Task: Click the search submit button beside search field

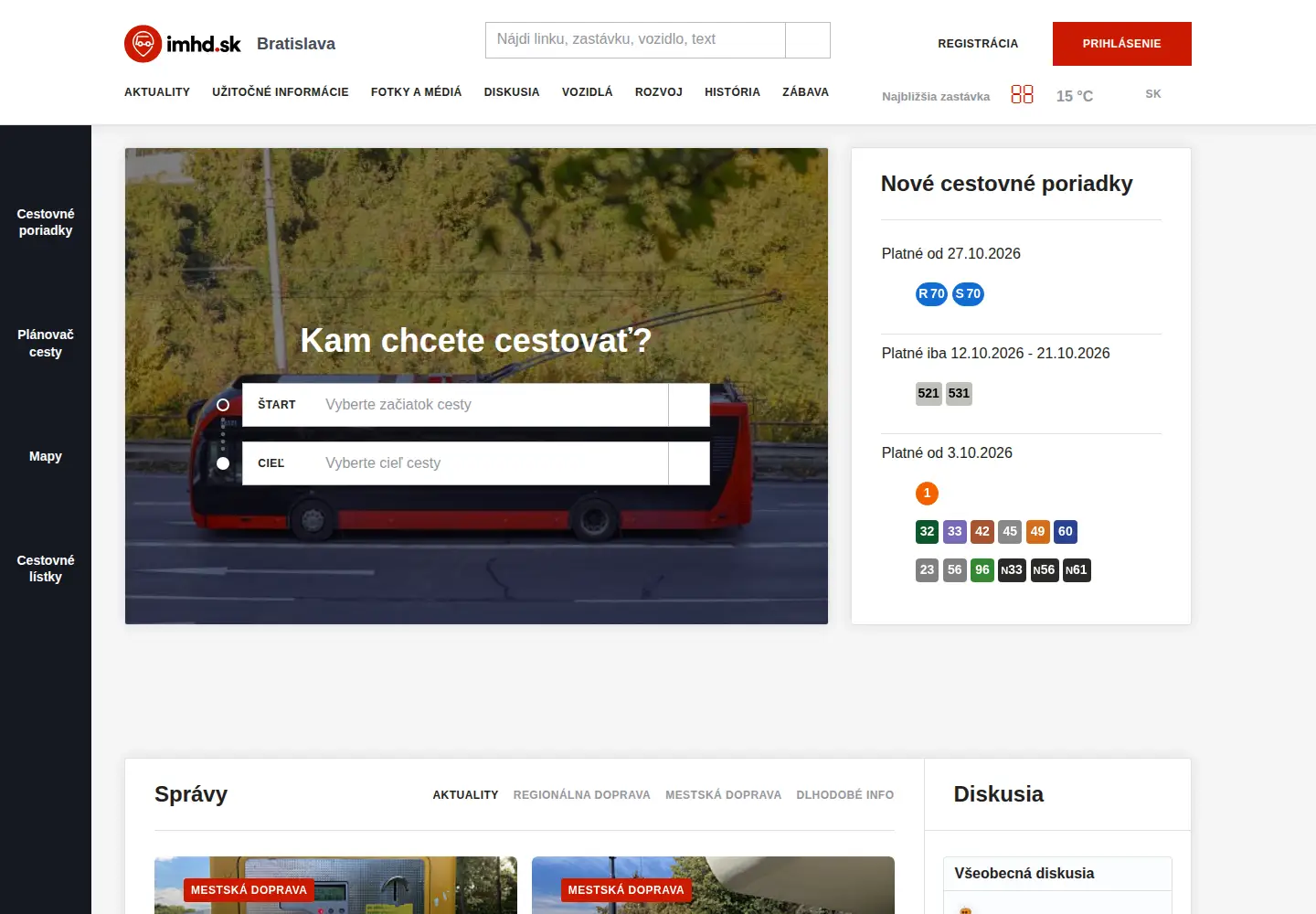Action: point(808,40)
